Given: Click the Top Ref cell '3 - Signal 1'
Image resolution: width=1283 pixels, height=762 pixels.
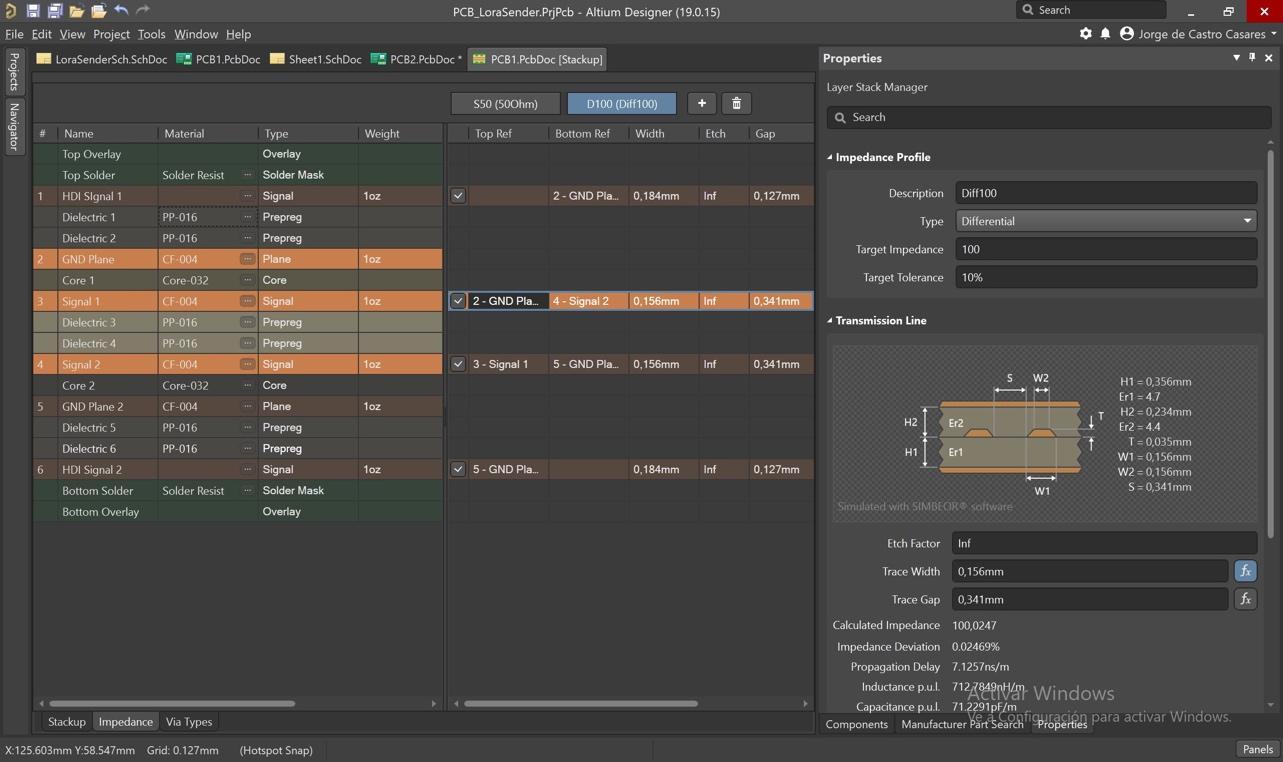Looking at the screenshot, I should (x=508, y=364).
